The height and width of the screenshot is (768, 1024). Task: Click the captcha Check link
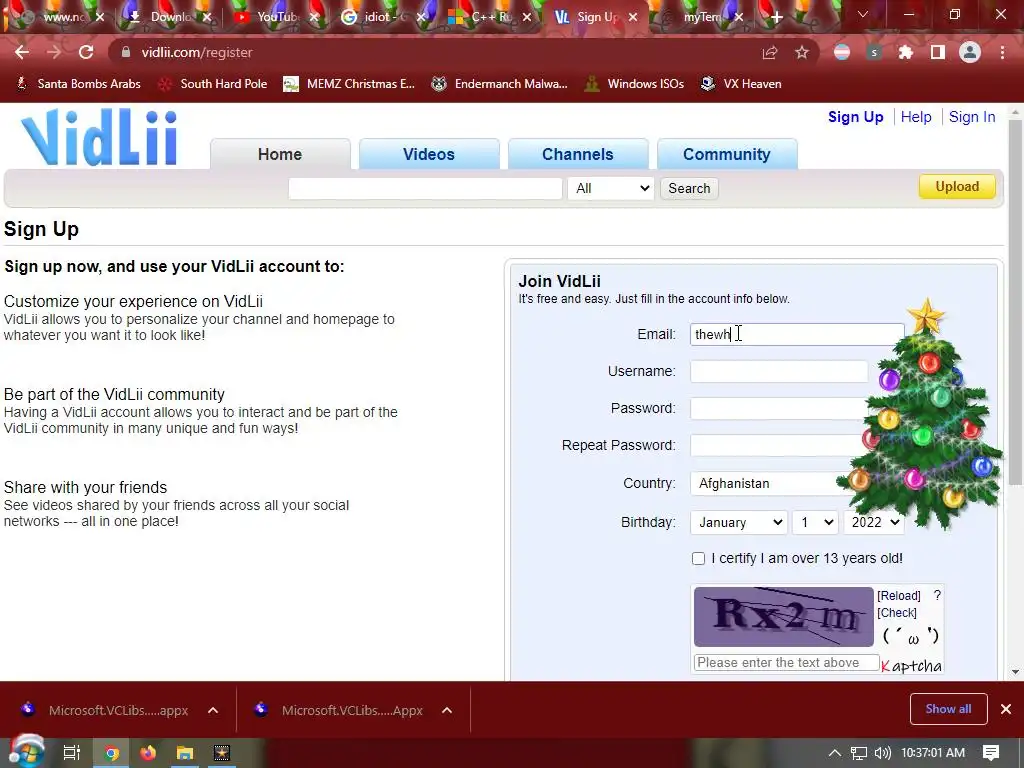click(897, 613)
